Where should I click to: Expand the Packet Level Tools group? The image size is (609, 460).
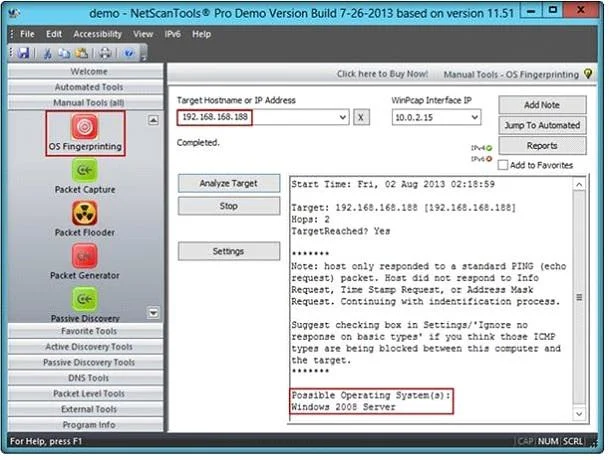click(85, 394)
